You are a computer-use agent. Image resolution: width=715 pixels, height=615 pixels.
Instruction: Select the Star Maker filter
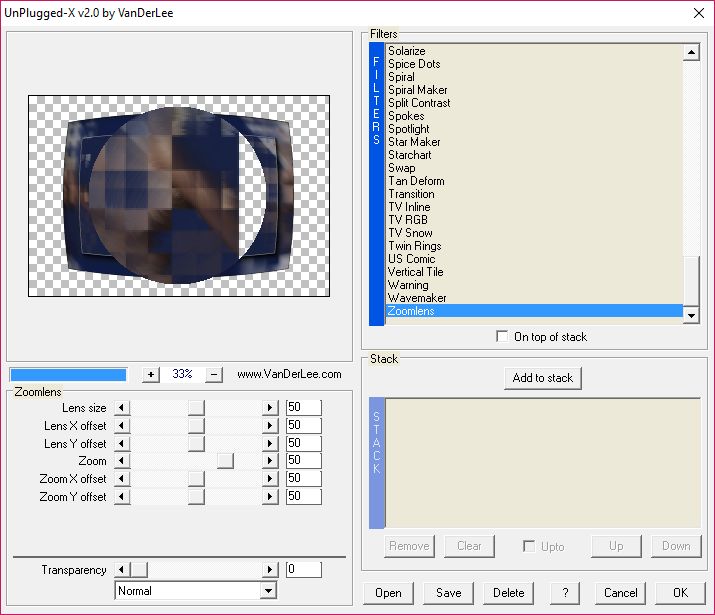coord(414,142)
